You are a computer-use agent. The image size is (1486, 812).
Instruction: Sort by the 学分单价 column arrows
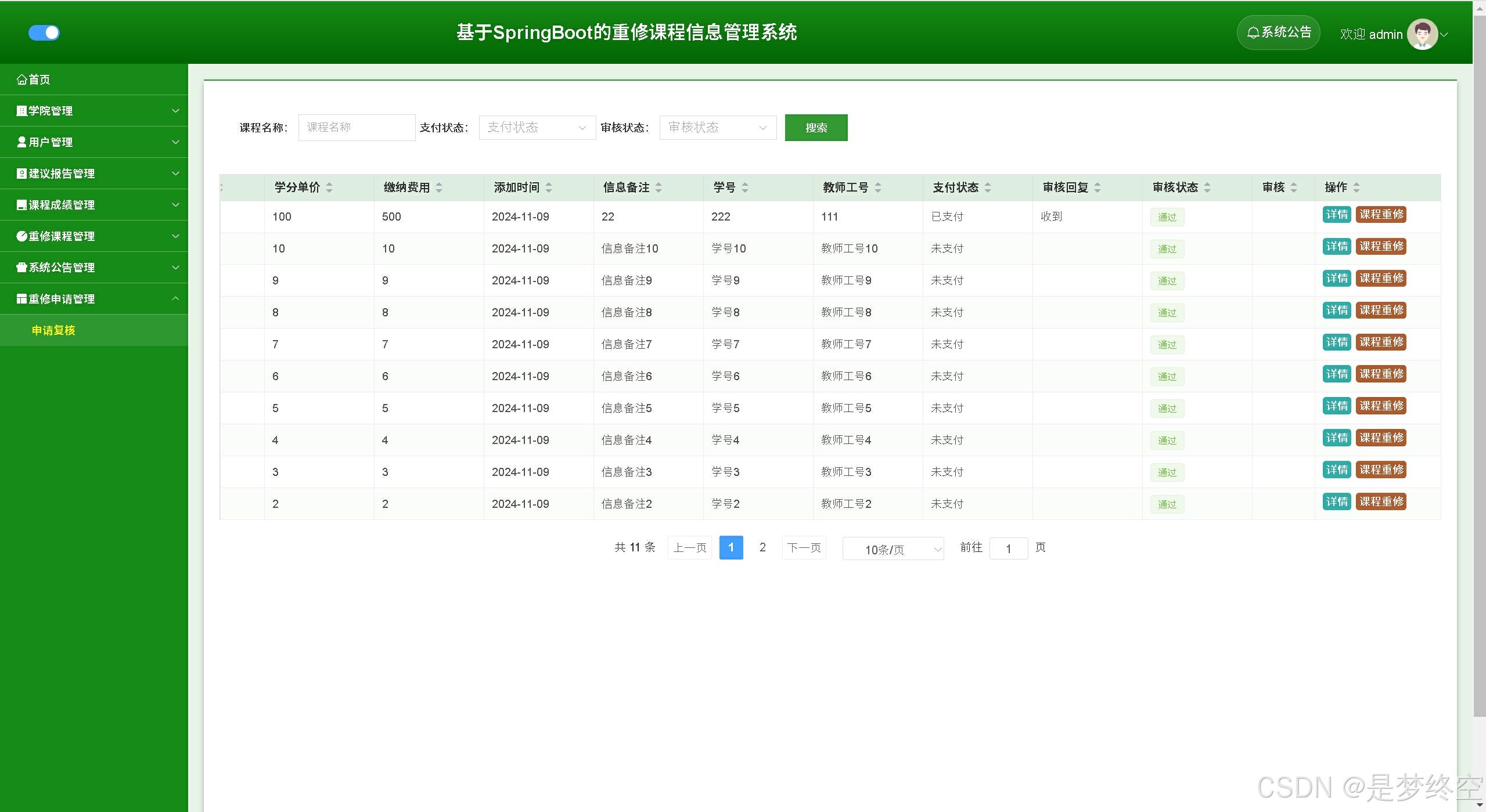329,187
